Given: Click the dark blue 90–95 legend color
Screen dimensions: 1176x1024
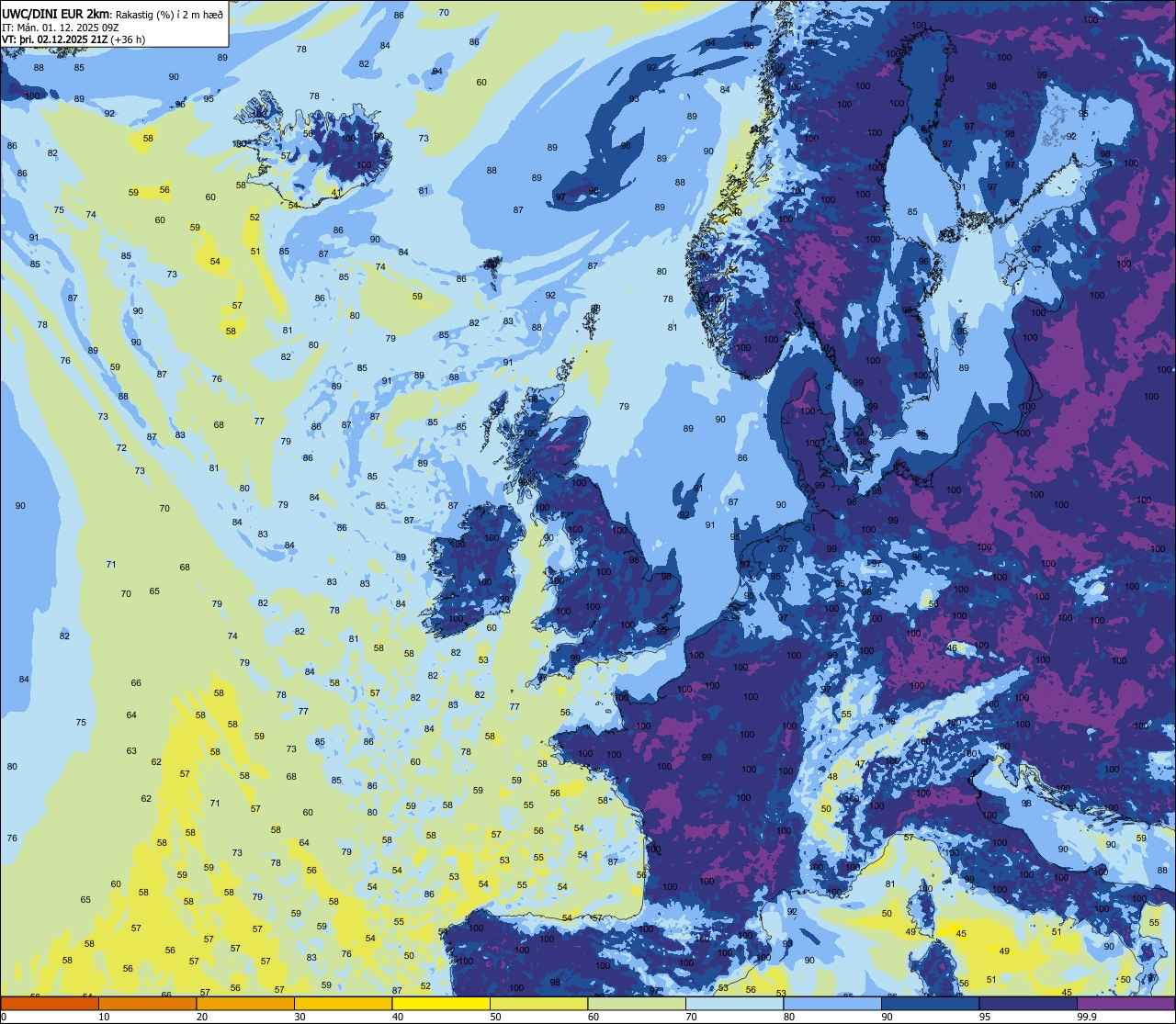Looking at the screenshot, I should [930, 1003].
